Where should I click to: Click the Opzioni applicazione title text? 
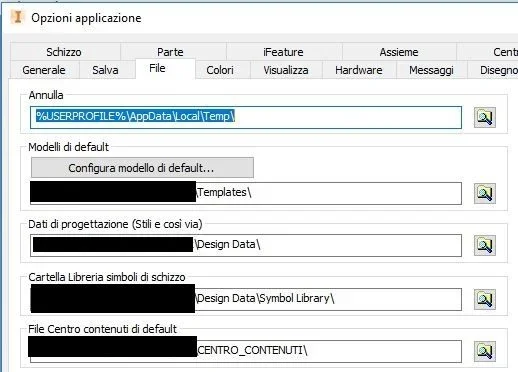coord(86,18)
